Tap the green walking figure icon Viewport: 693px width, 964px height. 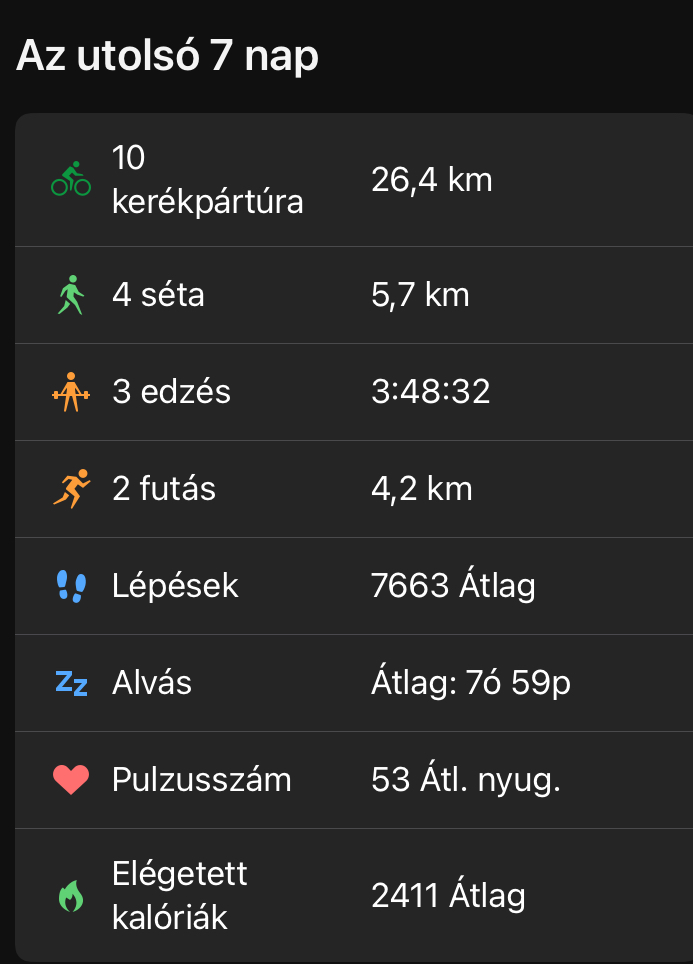70,295
